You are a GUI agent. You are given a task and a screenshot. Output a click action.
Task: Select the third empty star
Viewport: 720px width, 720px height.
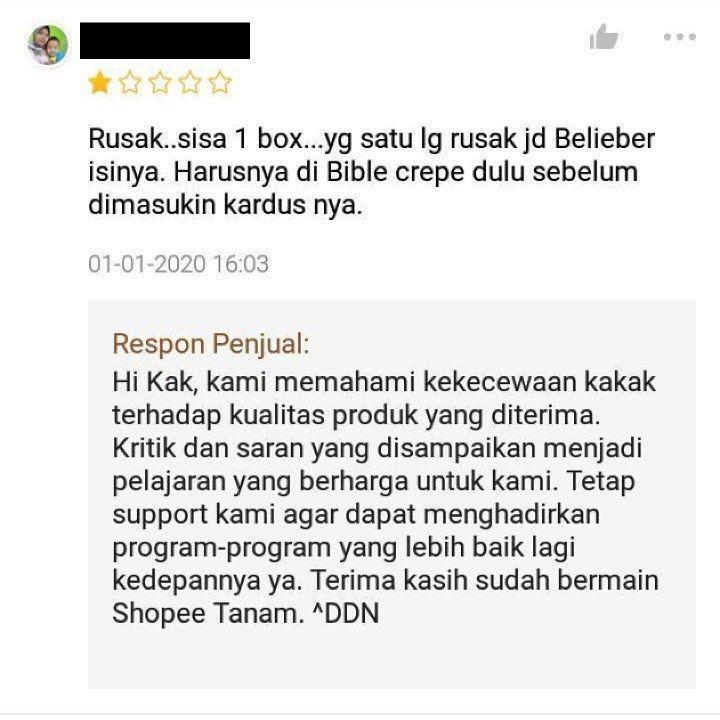coord(160,83)
